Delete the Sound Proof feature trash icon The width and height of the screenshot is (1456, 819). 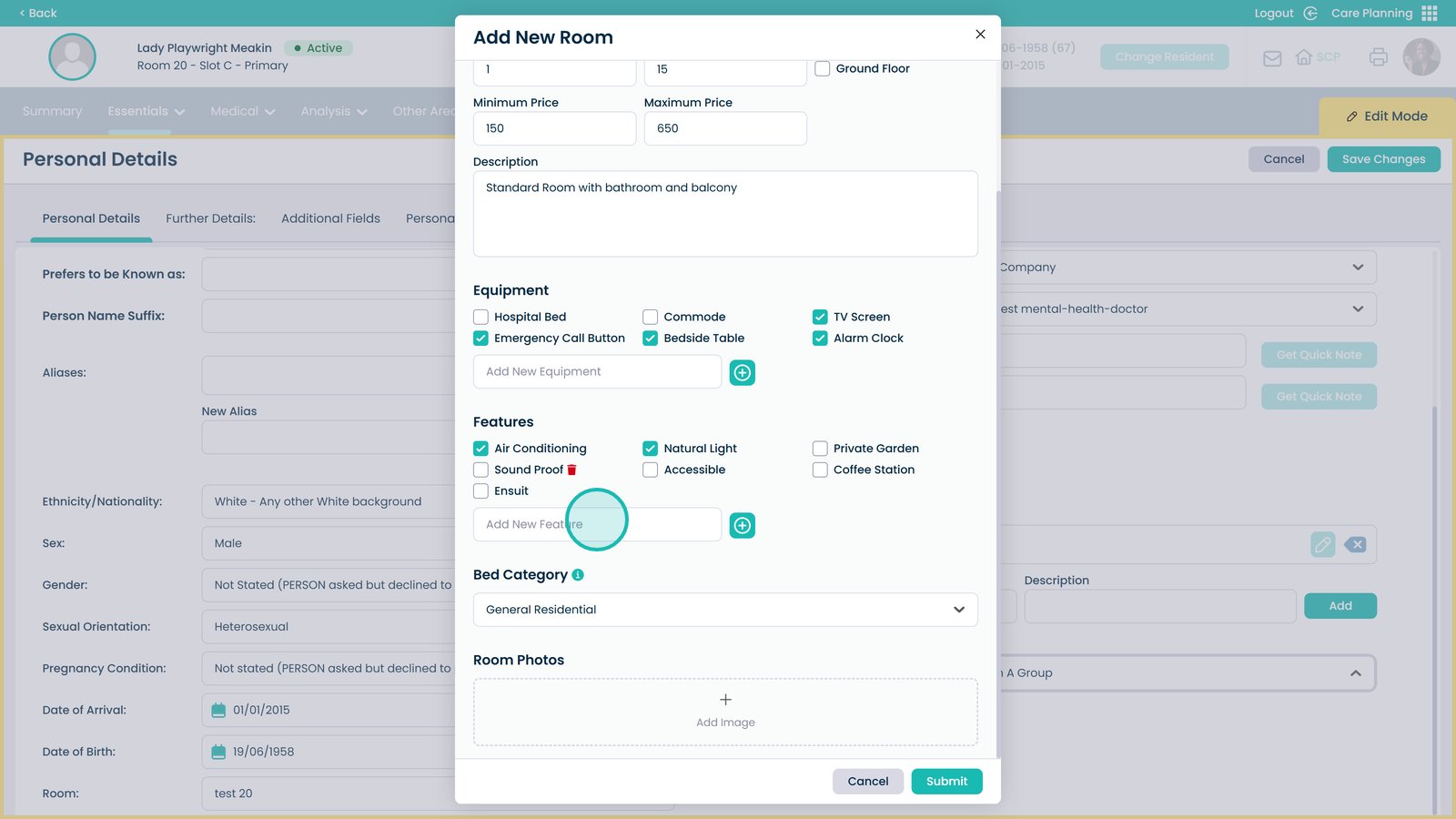[x=571, y=470]
